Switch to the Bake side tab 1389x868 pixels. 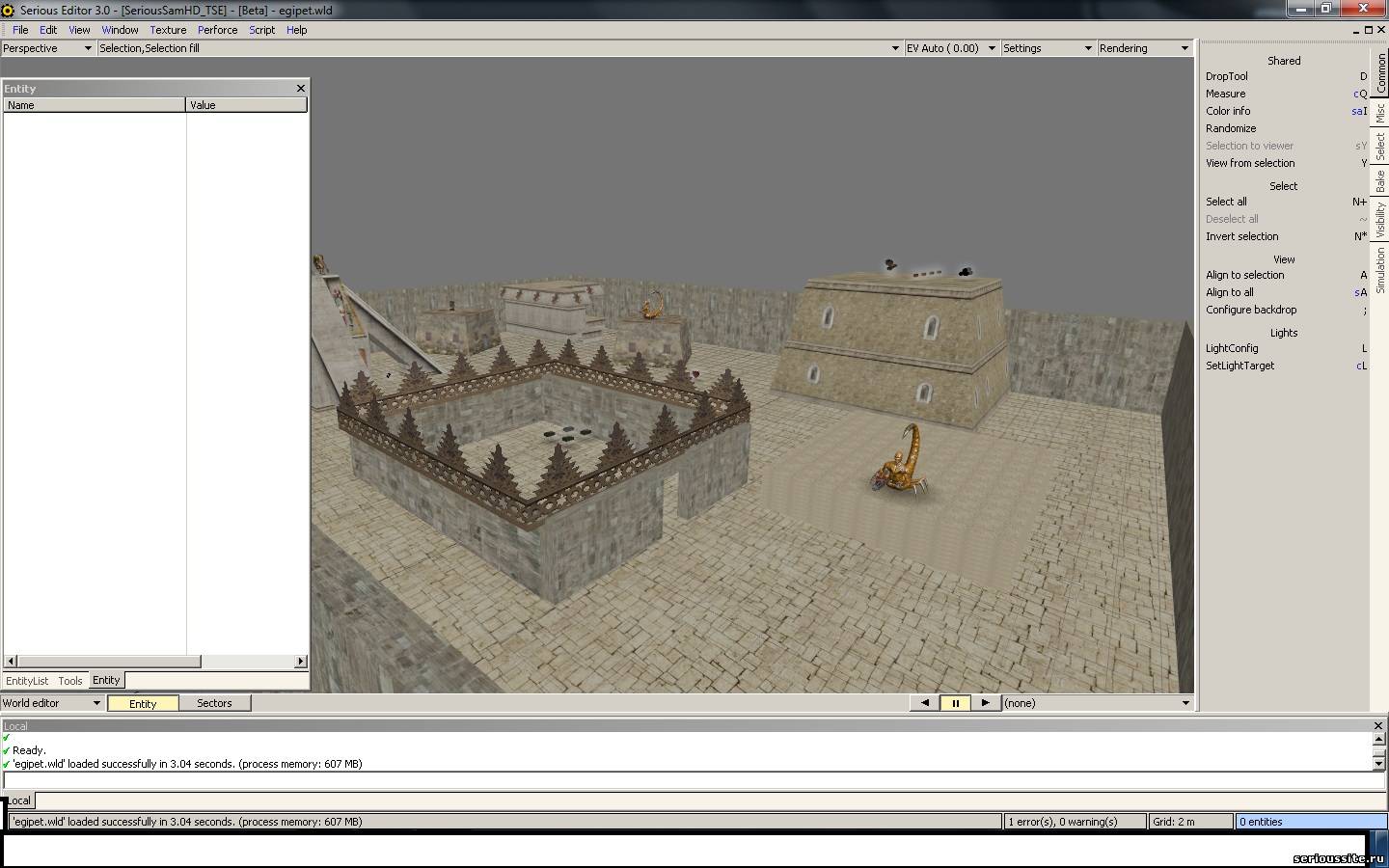click(x=1380, y=180)
